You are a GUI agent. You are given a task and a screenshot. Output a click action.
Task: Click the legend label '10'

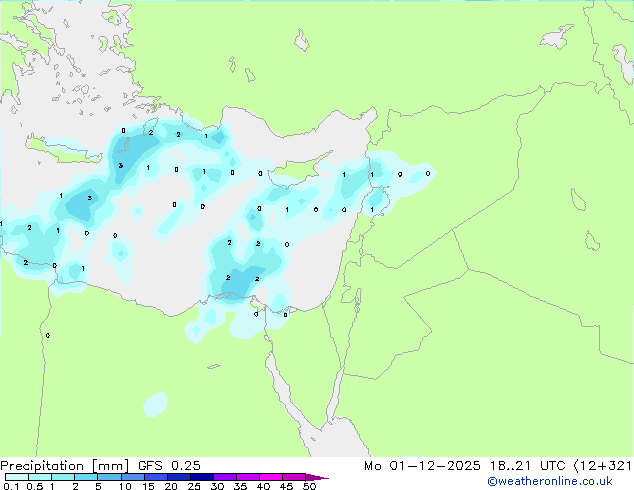coord(125,486)
